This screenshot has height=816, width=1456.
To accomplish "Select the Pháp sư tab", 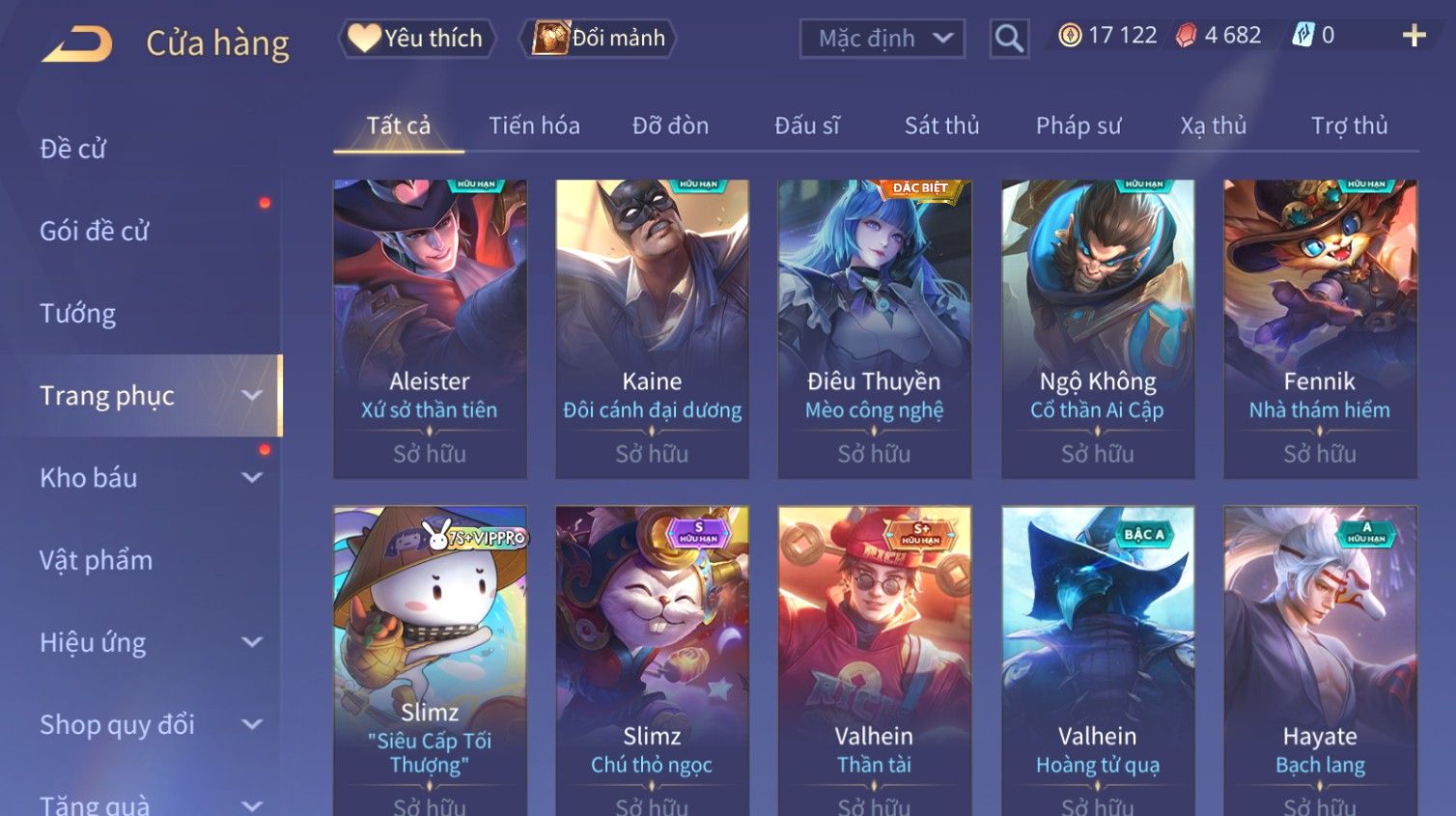I will pyautogui.click(x=1078, y=126).
